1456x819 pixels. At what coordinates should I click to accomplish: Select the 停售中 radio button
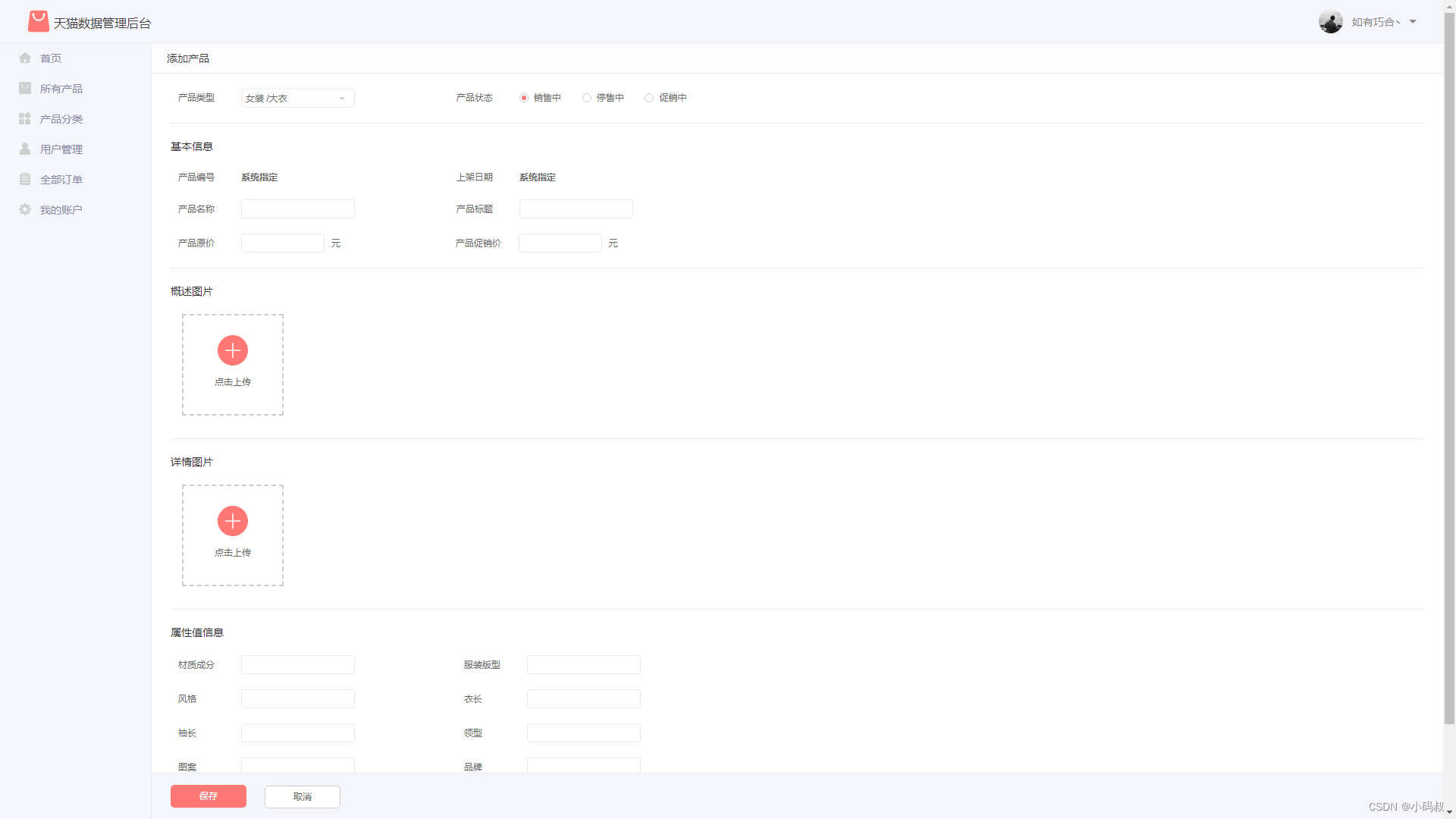587,98
